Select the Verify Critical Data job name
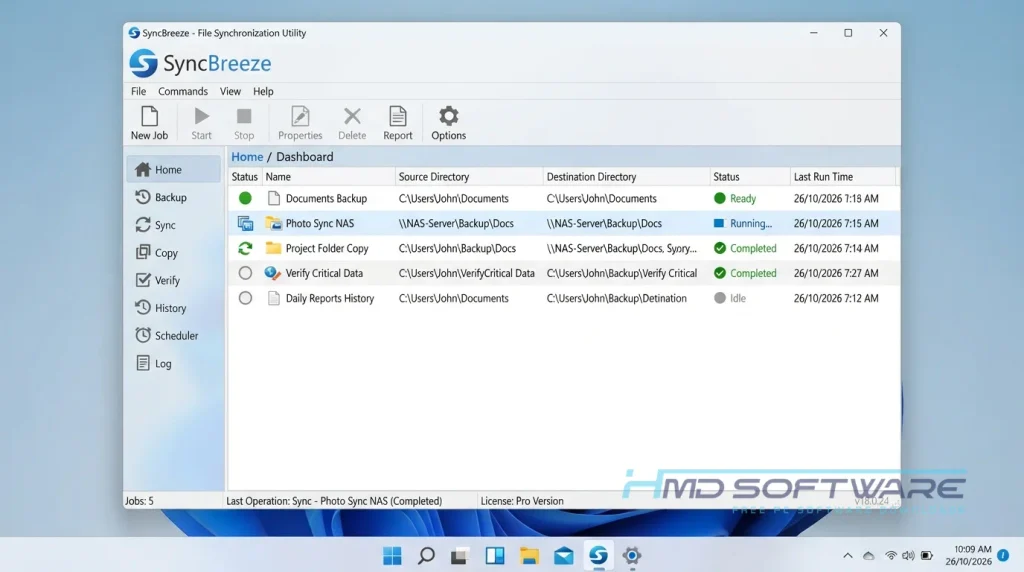 [324, 273]
